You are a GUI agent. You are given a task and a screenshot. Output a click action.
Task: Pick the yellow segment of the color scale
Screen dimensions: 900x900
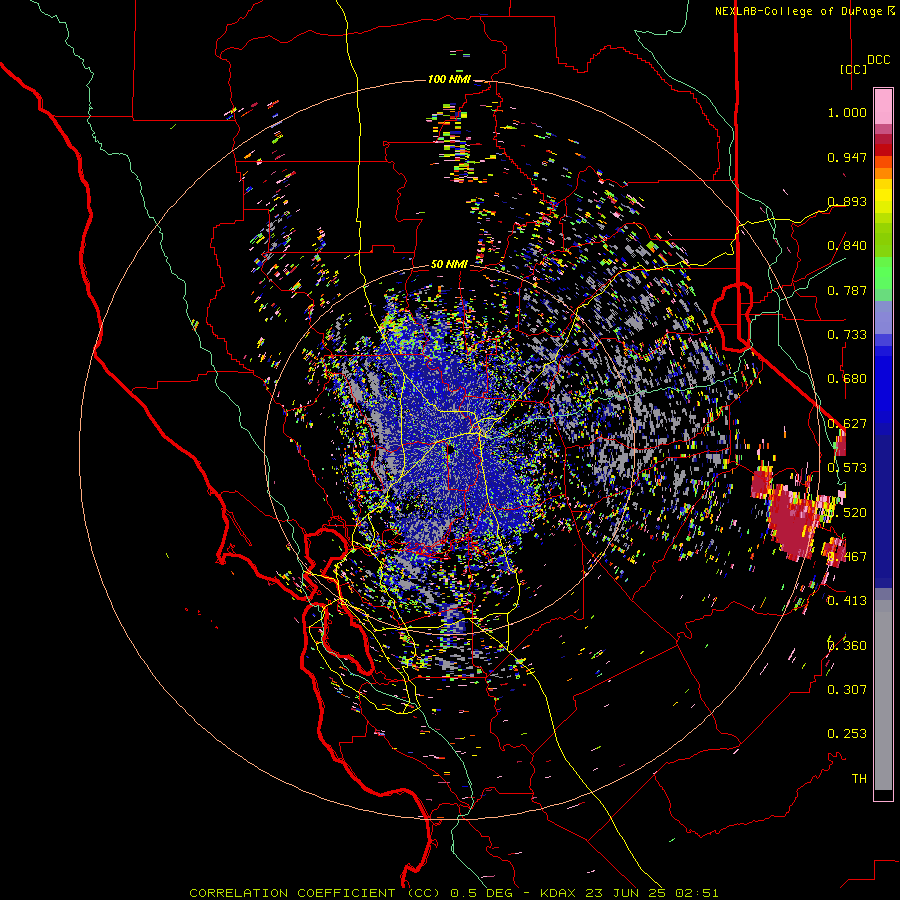[883, 196]
